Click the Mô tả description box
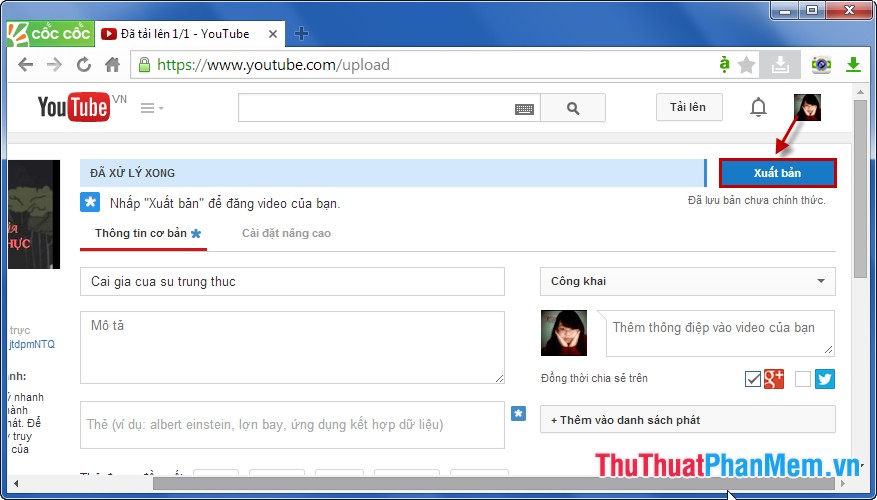The height and width of the screenshot is (500, 877). (292, 347)
